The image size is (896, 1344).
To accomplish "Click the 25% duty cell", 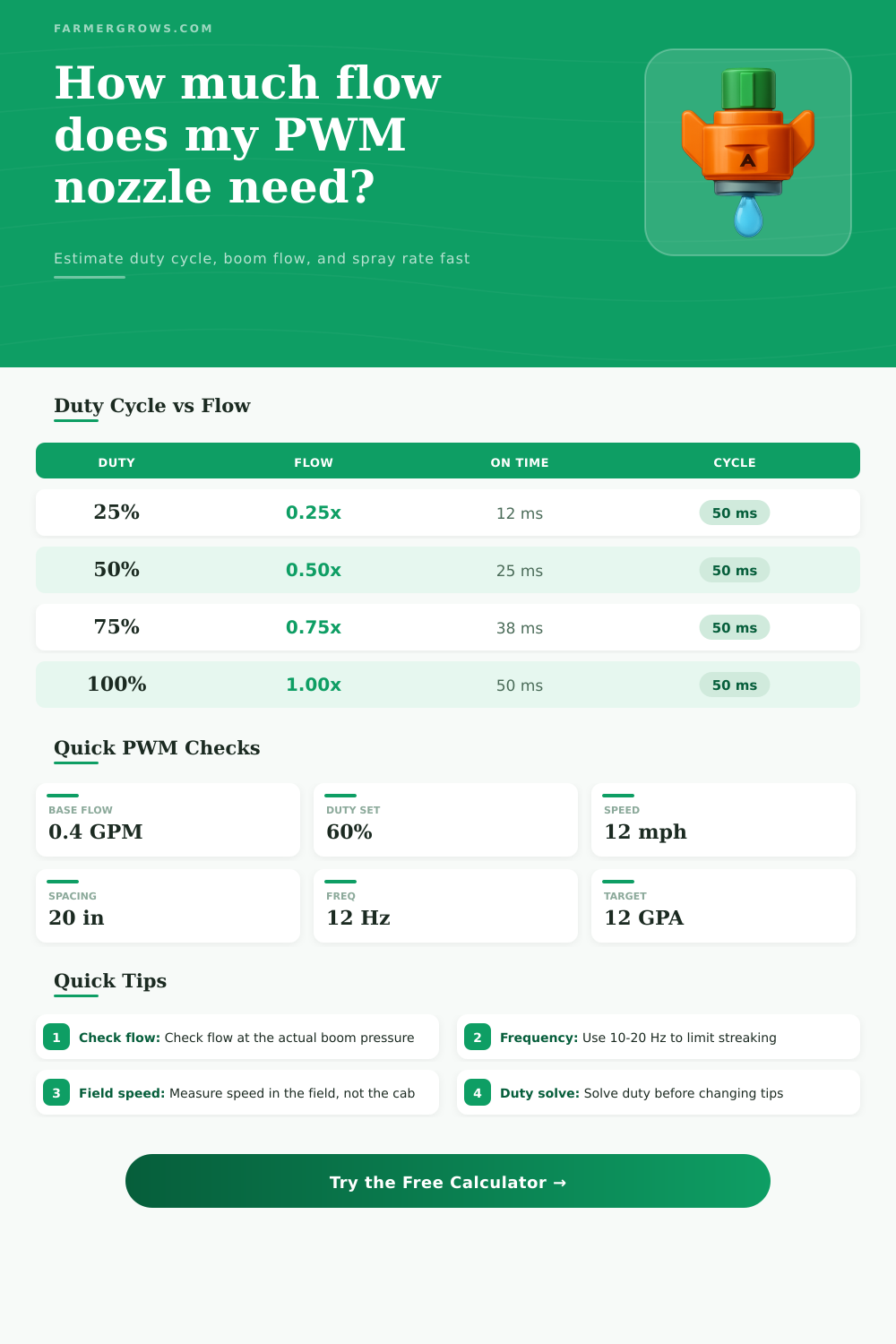I will coord(116,513).
